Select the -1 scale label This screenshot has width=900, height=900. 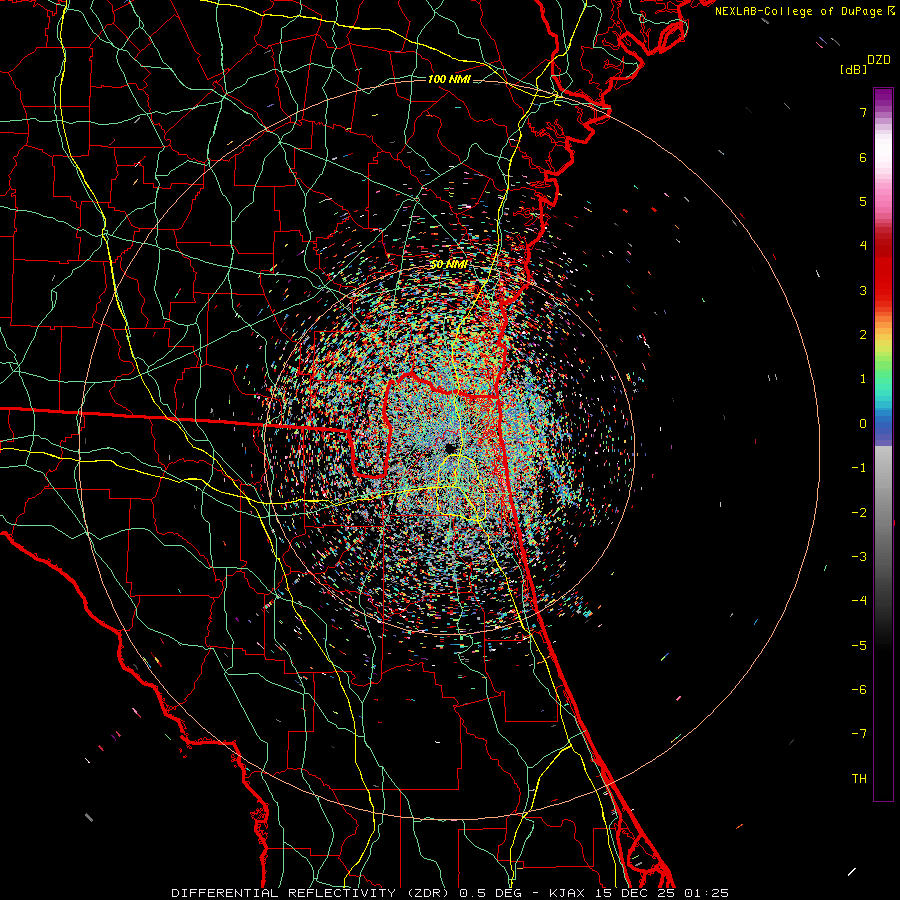point(859,468)
